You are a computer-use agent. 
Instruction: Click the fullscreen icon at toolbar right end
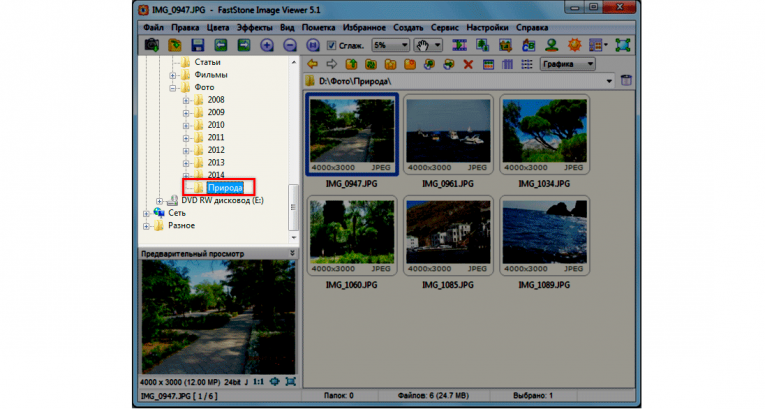[623, 45]
